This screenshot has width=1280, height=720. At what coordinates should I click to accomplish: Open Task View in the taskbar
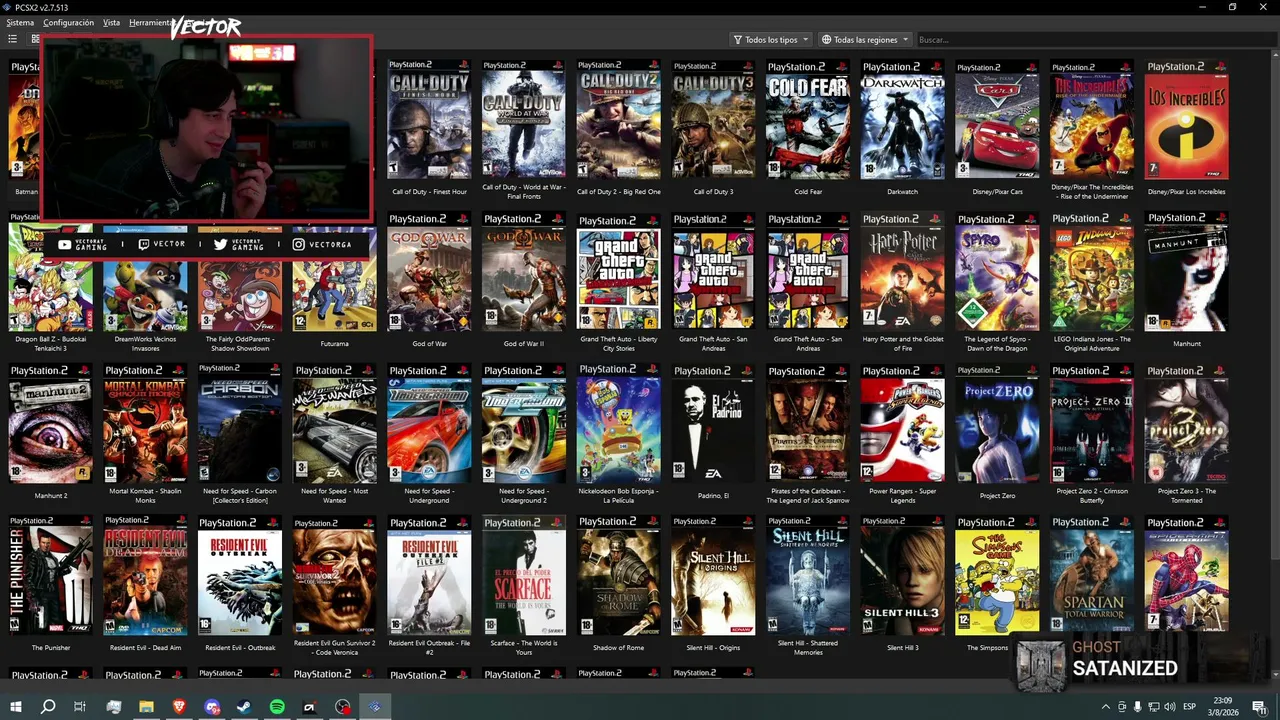pos(80,707)
